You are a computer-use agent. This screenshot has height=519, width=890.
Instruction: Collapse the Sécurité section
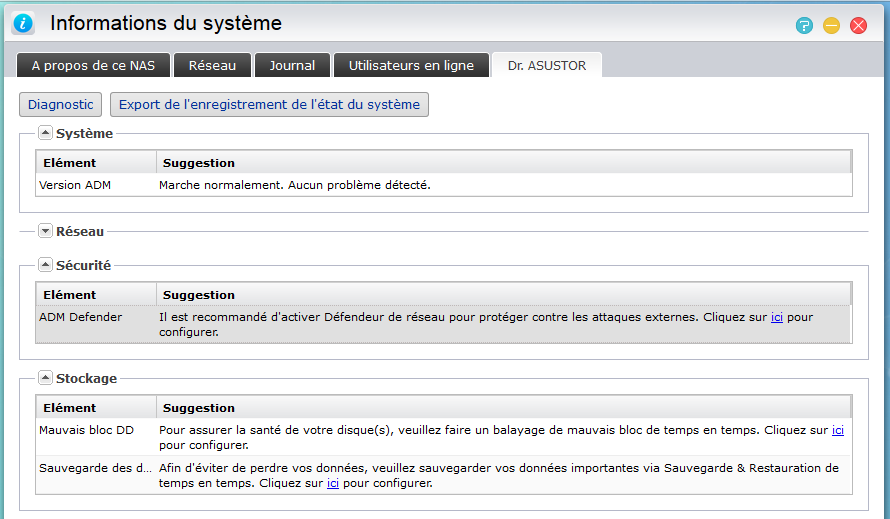[45, 266]
